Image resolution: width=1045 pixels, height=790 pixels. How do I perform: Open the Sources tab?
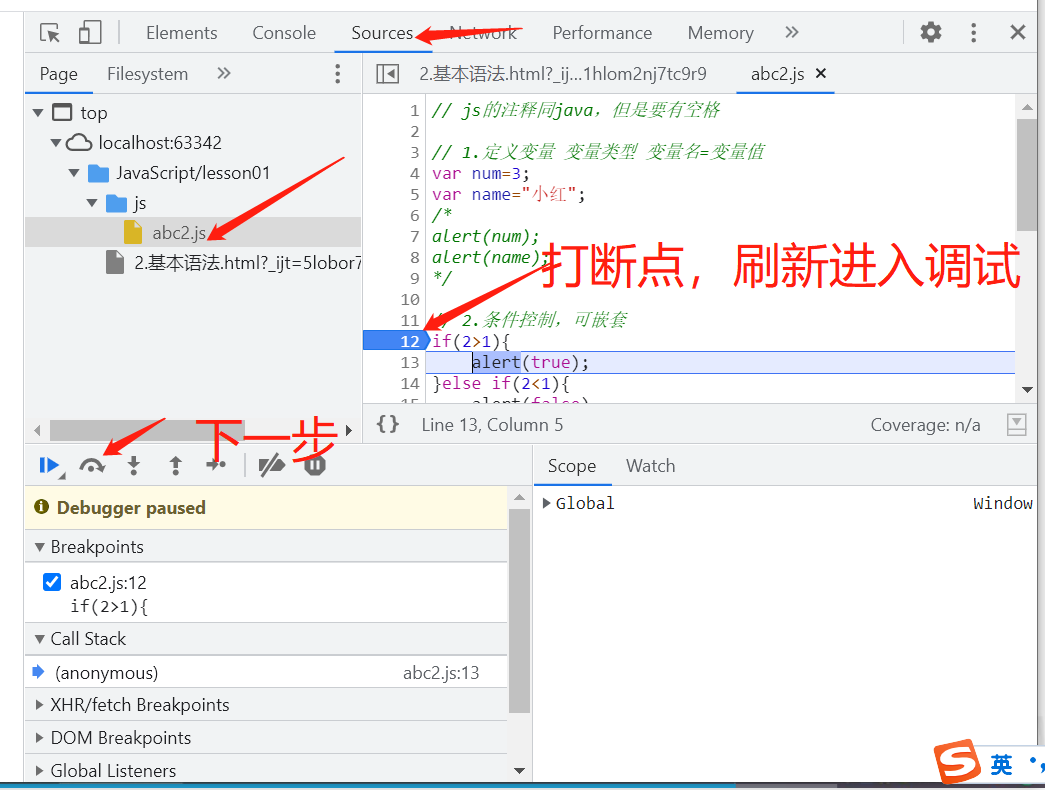click(383, 33)
